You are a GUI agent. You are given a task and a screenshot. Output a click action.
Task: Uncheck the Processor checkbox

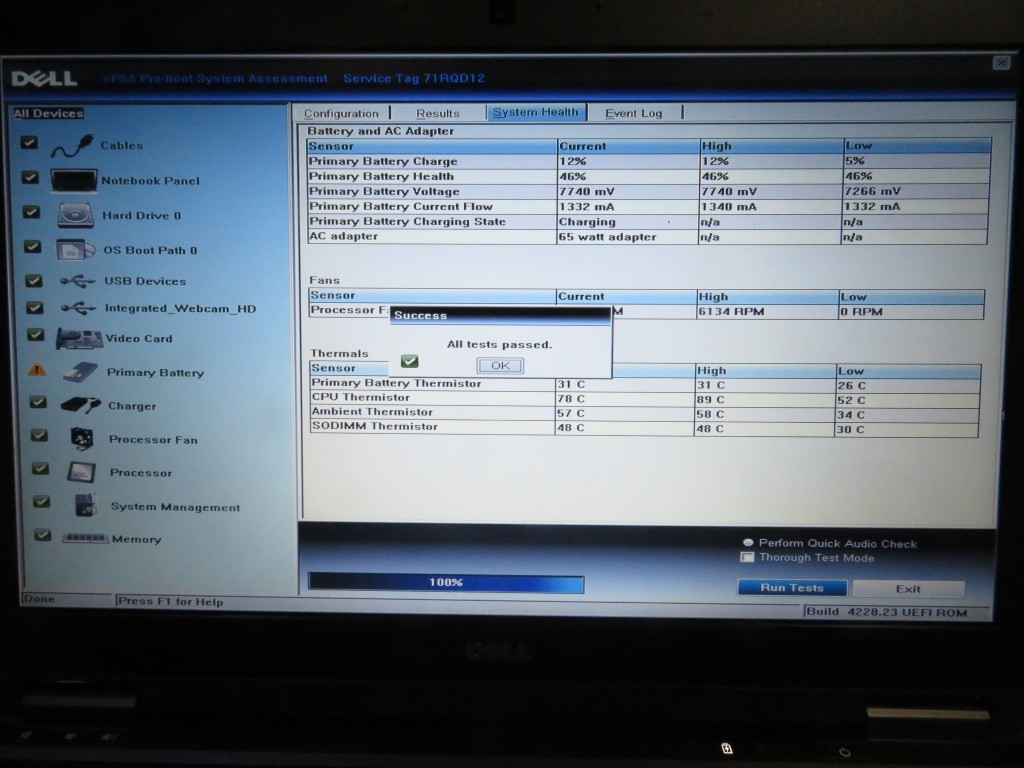[40, 468]
